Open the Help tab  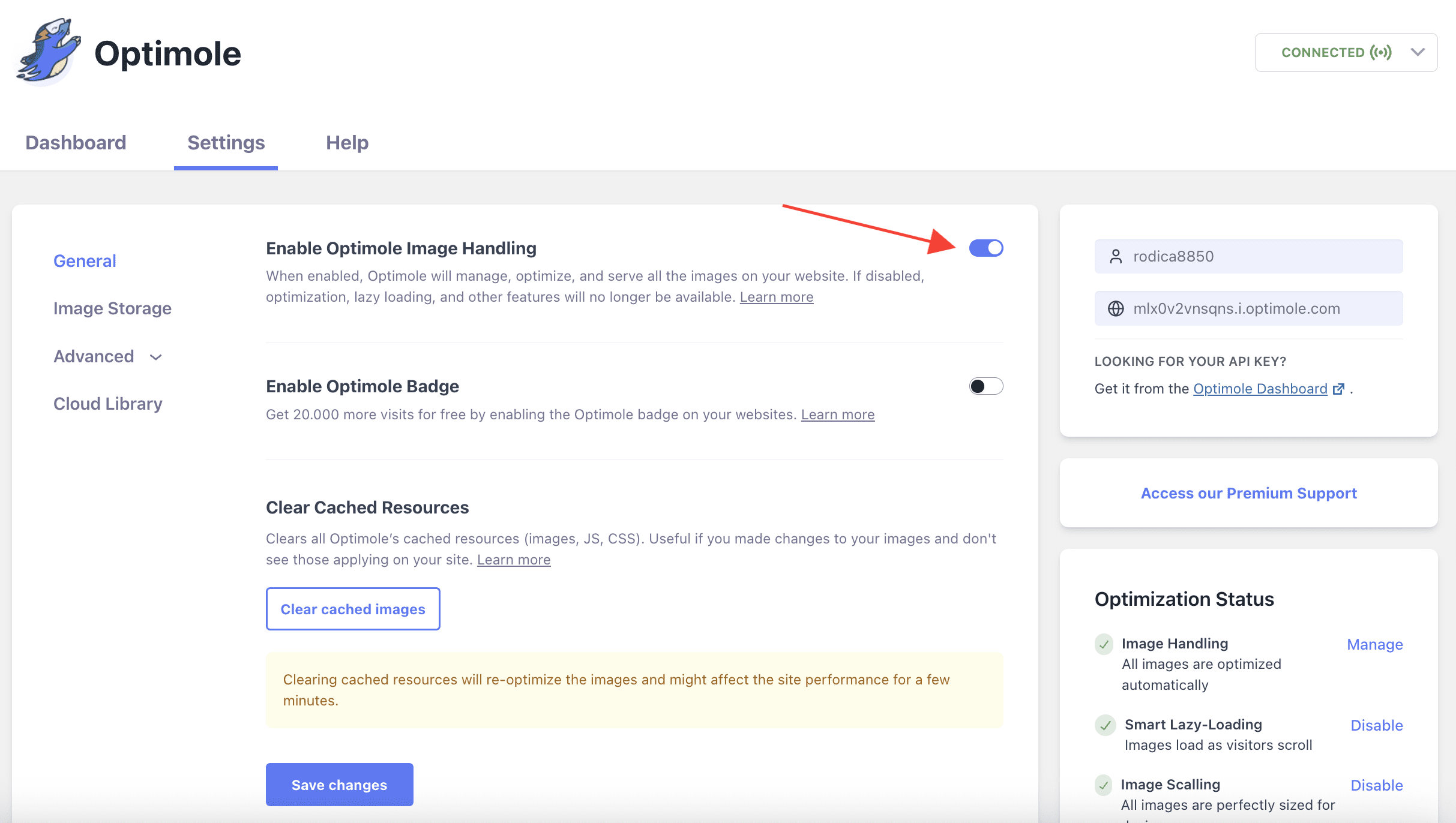tap(347, 143)
